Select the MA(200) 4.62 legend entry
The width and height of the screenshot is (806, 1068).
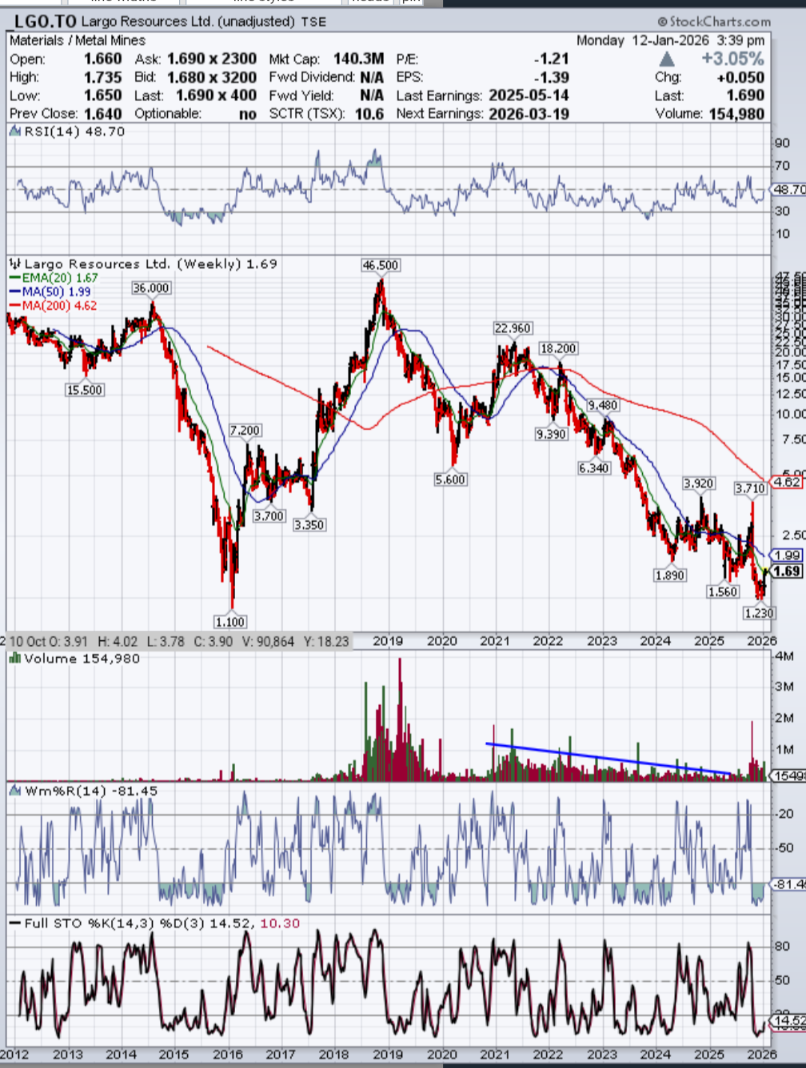point(54,305)
